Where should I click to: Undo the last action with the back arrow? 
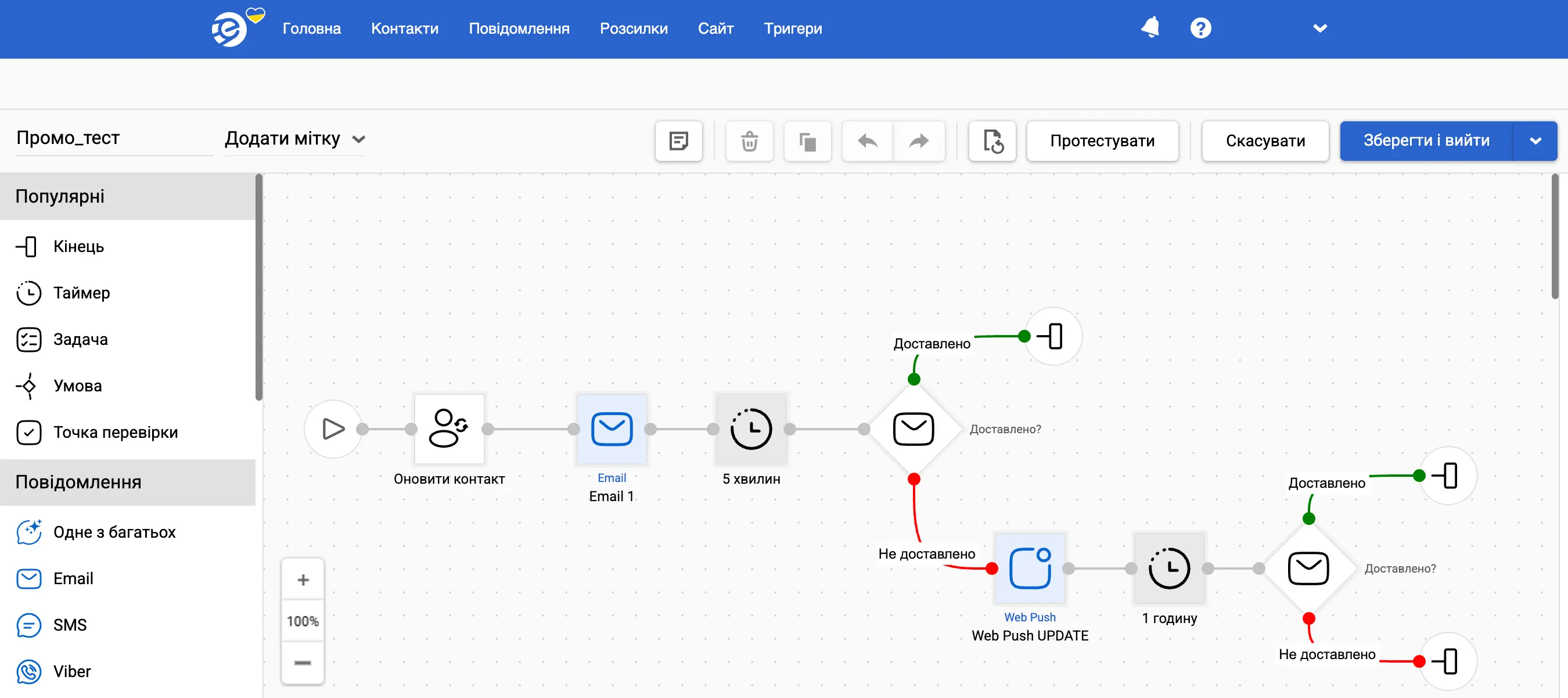tap(868, 141)
